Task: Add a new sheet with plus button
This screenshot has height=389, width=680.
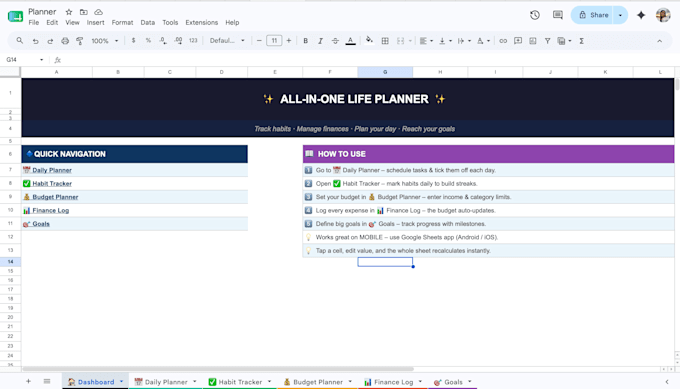Action: [28, 381]
